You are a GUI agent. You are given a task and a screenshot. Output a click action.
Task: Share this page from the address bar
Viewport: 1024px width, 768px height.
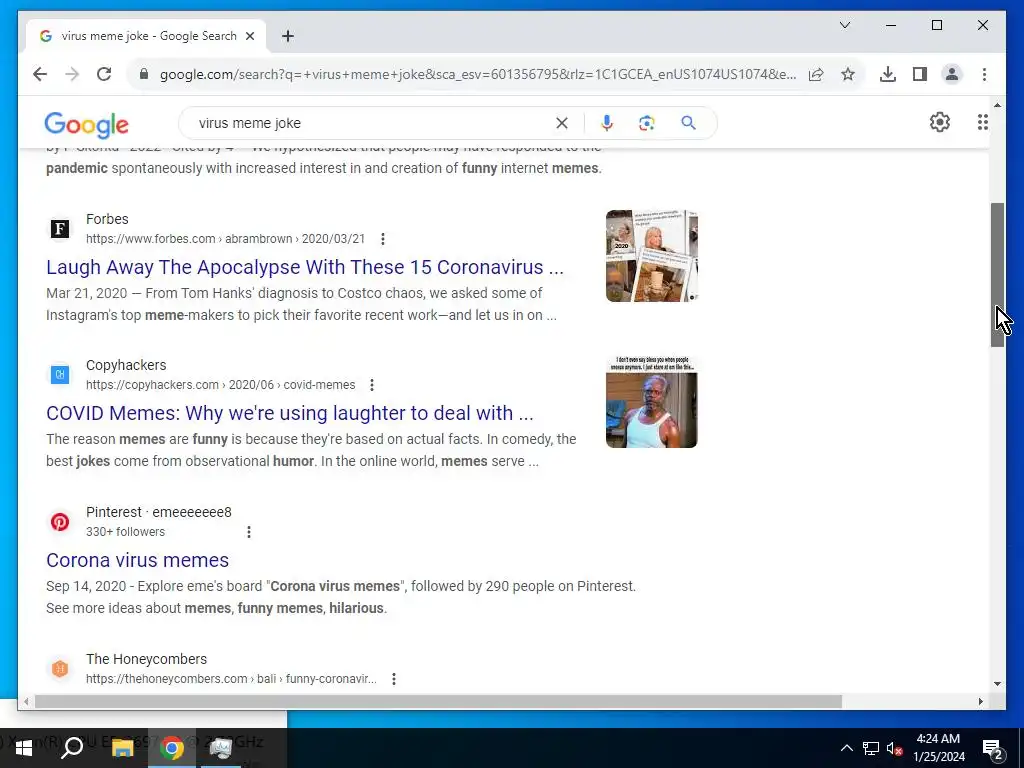tap(816, 74)
